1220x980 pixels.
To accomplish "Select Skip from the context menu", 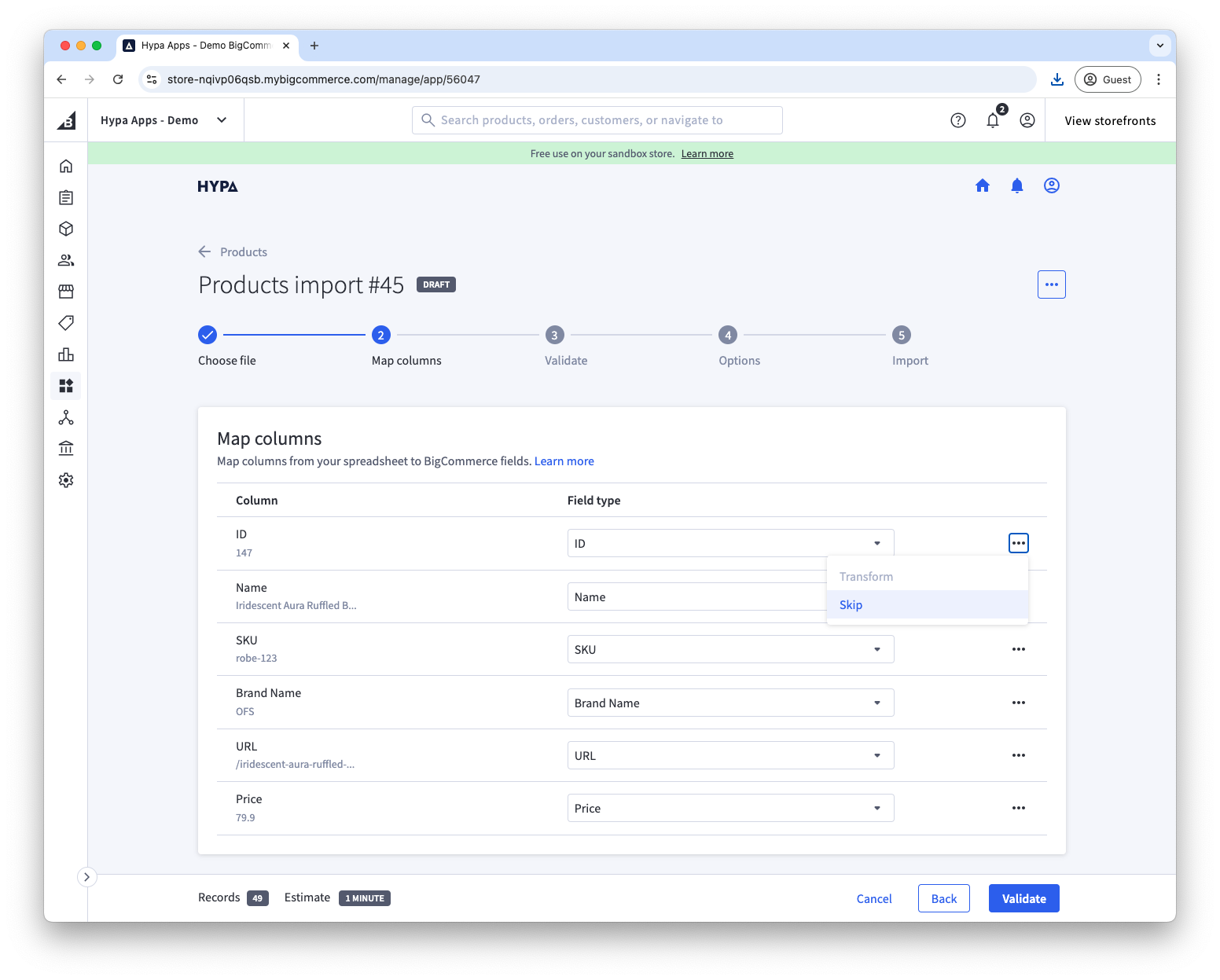I will pyautogui.click(x=851, y=604).
